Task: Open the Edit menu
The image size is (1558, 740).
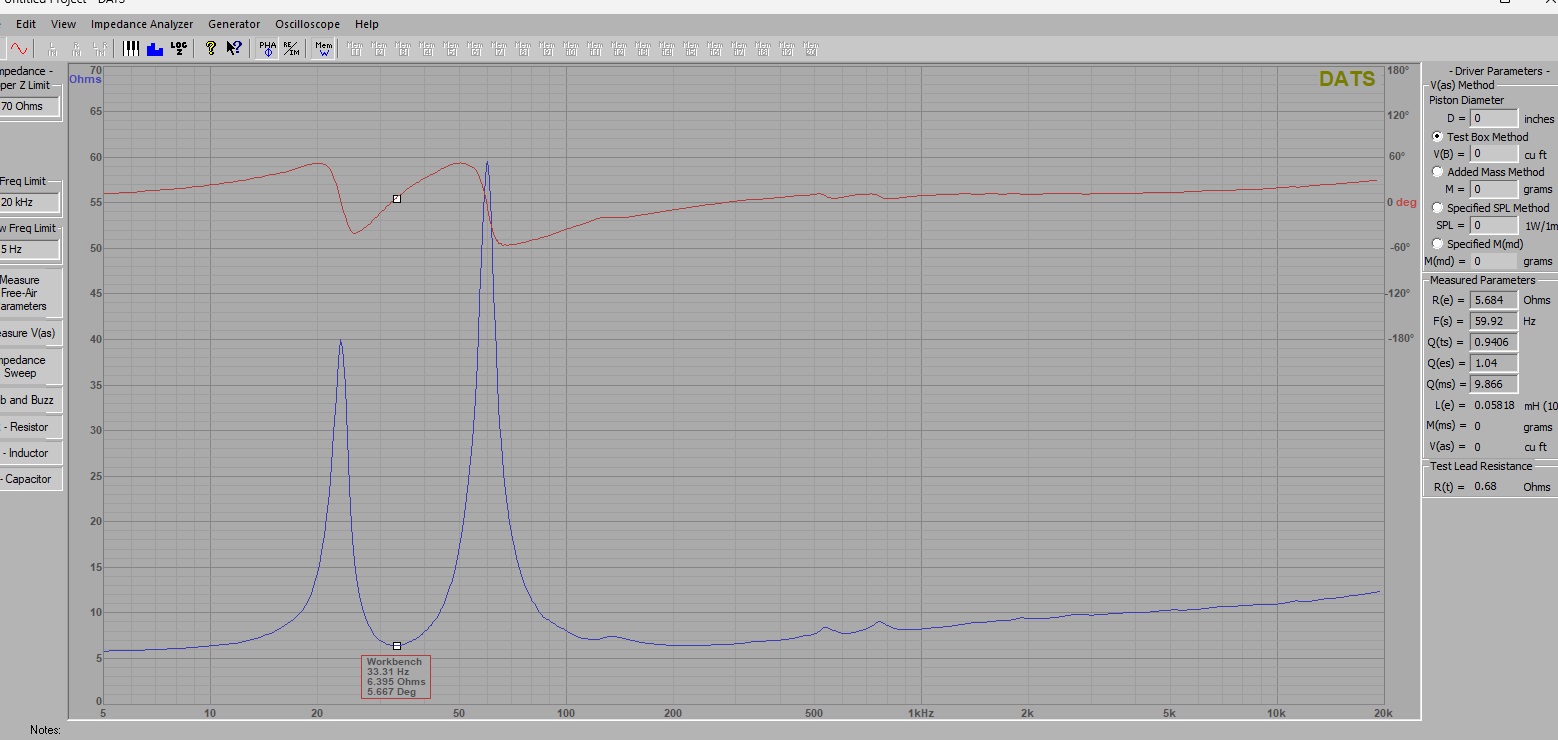Action: click(x=26, y=24)
